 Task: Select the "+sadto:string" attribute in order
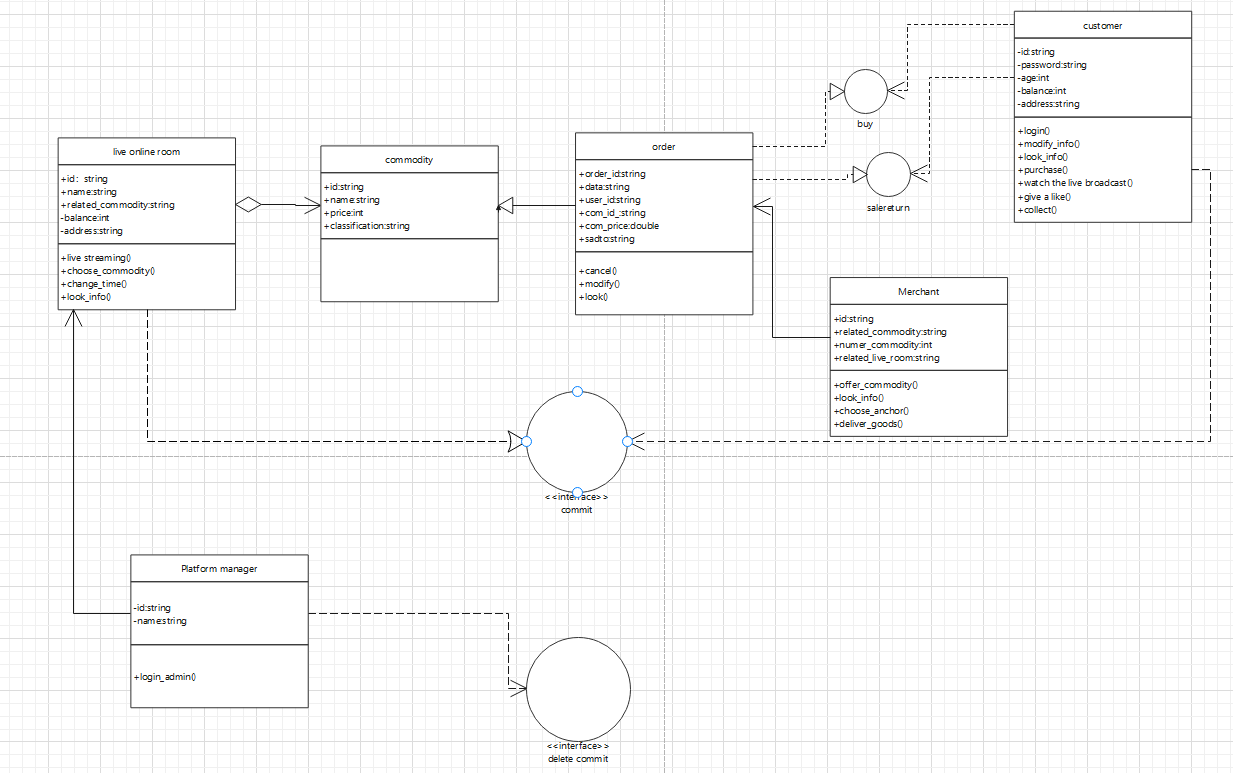coord(607,239)
